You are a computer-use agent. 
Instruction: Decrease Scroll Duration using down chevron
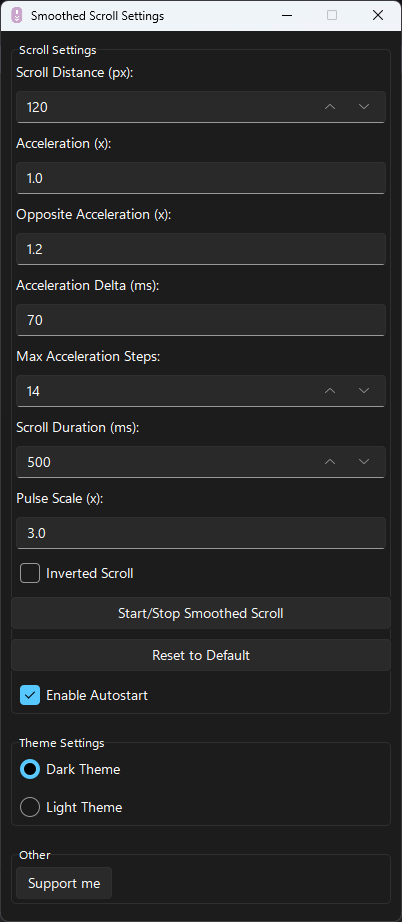tap(364, 462)
